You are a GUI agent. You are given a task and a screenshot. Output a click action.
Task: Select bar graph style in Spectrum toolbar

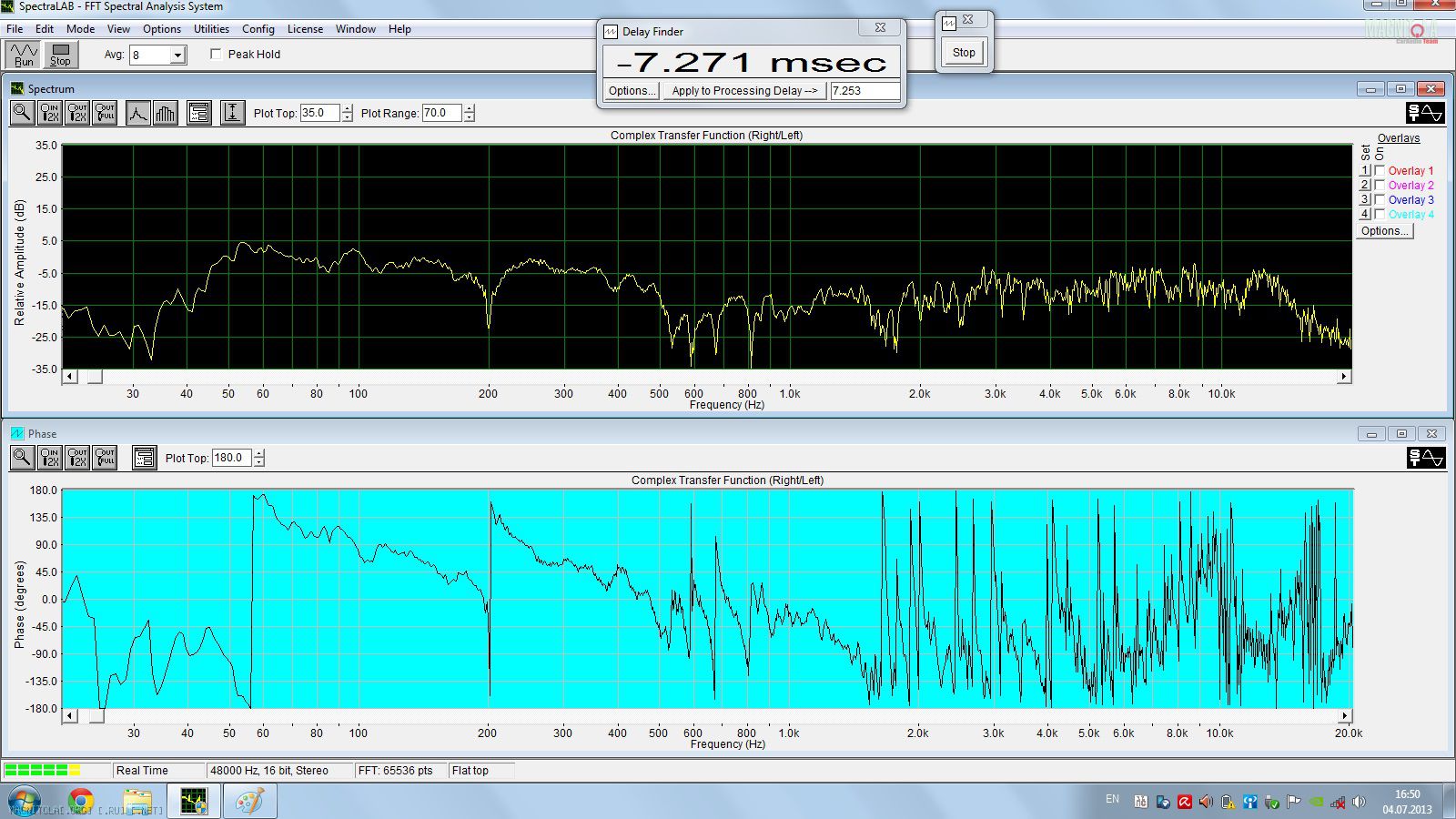tap(166, 113)
